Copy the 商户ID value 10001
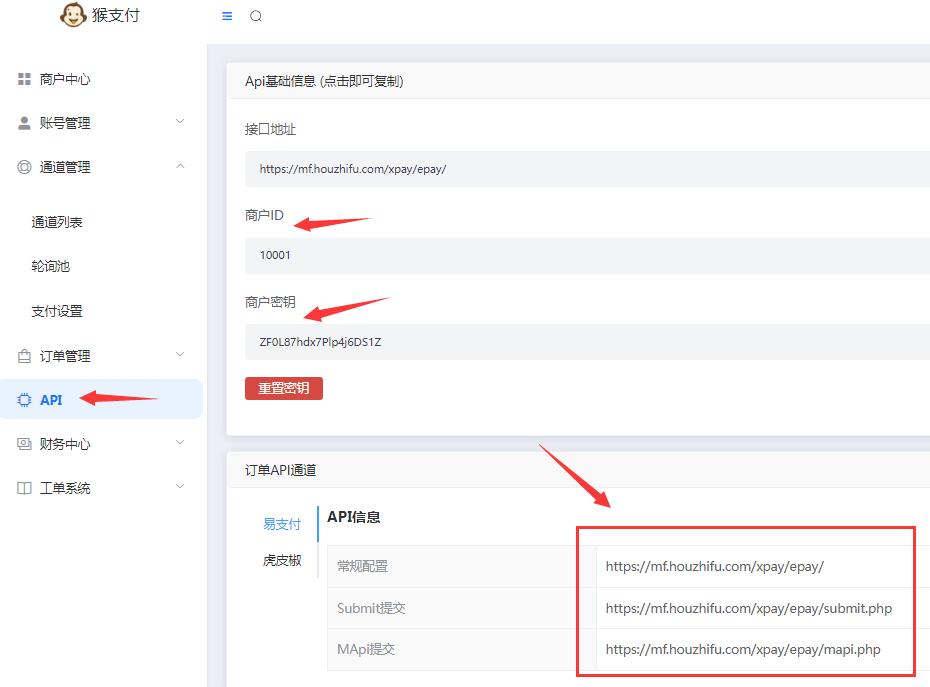930x687 pixels. pos(587,256)
